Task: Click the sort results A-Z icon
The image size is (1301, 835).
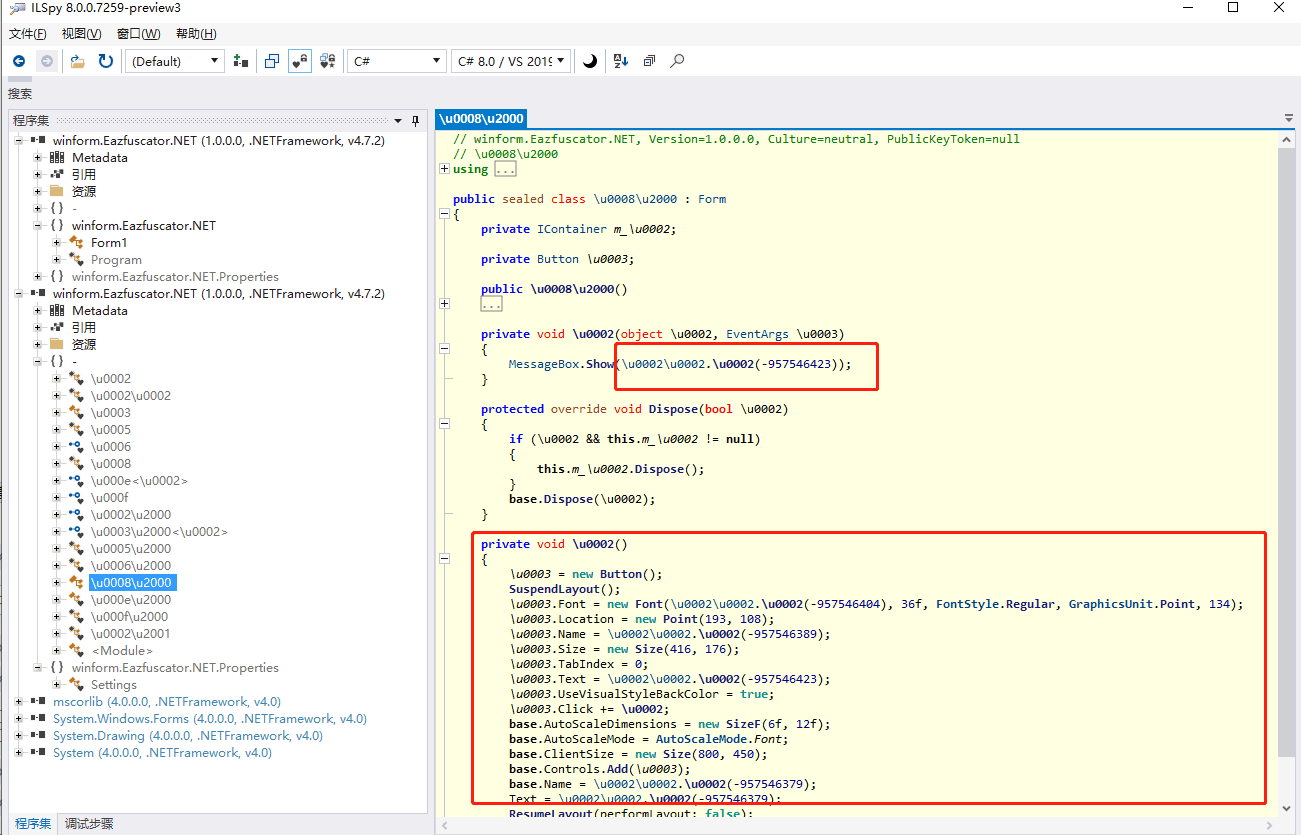Action: (620, 61)
